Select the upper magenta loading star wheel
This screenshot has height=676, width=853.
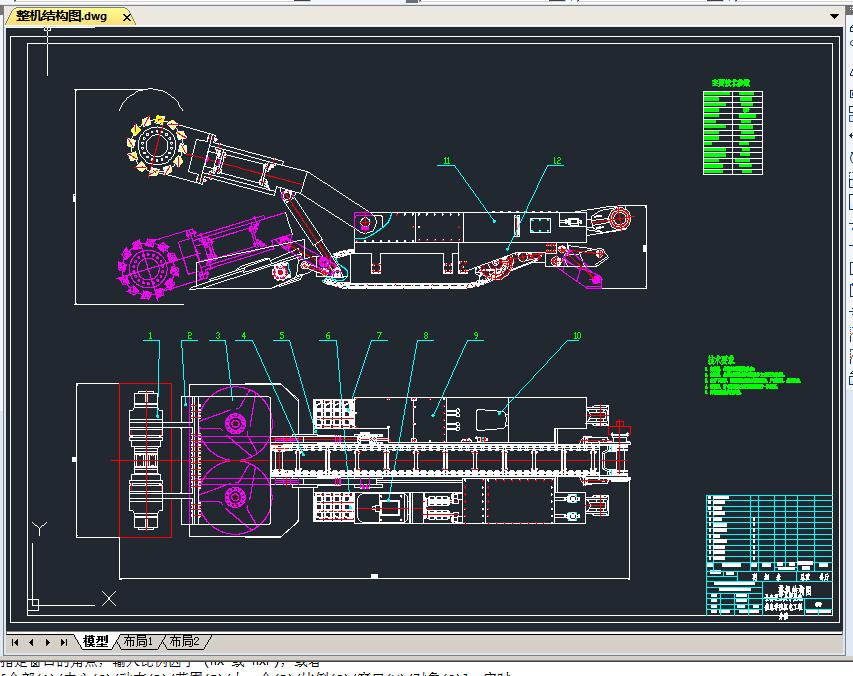pyautogui.click(x=234, y=424)
